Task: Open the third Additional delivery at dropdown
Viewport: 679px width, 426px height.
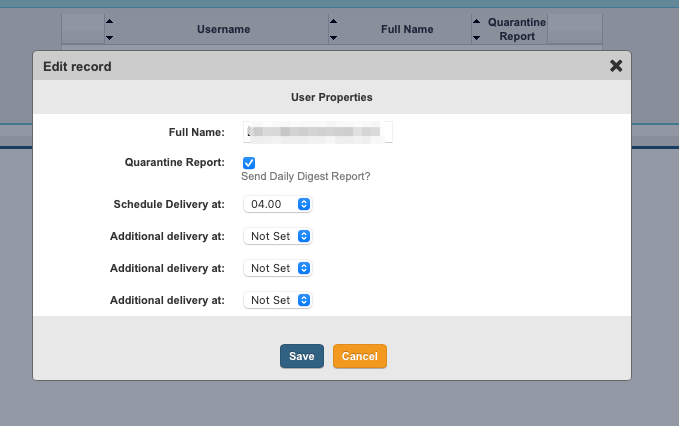Action: pos(278,299)
